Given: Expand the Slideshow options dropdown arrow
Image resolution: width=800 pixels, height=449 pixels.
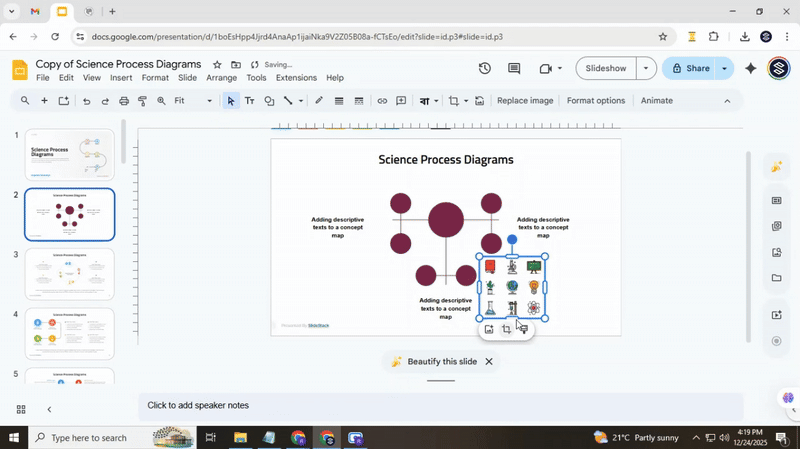Looking at the screenshot, I should (646, 69).
